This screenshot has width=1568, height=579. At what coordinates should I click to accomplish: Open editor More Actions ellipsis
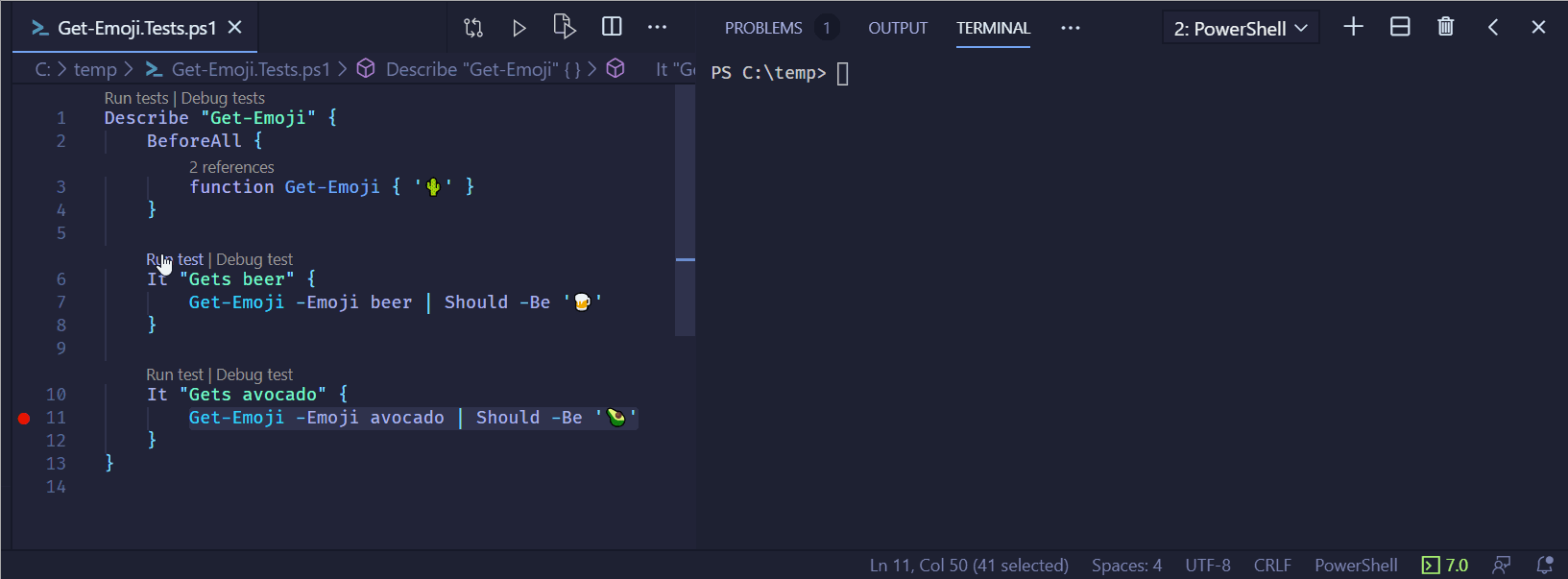[x=658, y=27]
